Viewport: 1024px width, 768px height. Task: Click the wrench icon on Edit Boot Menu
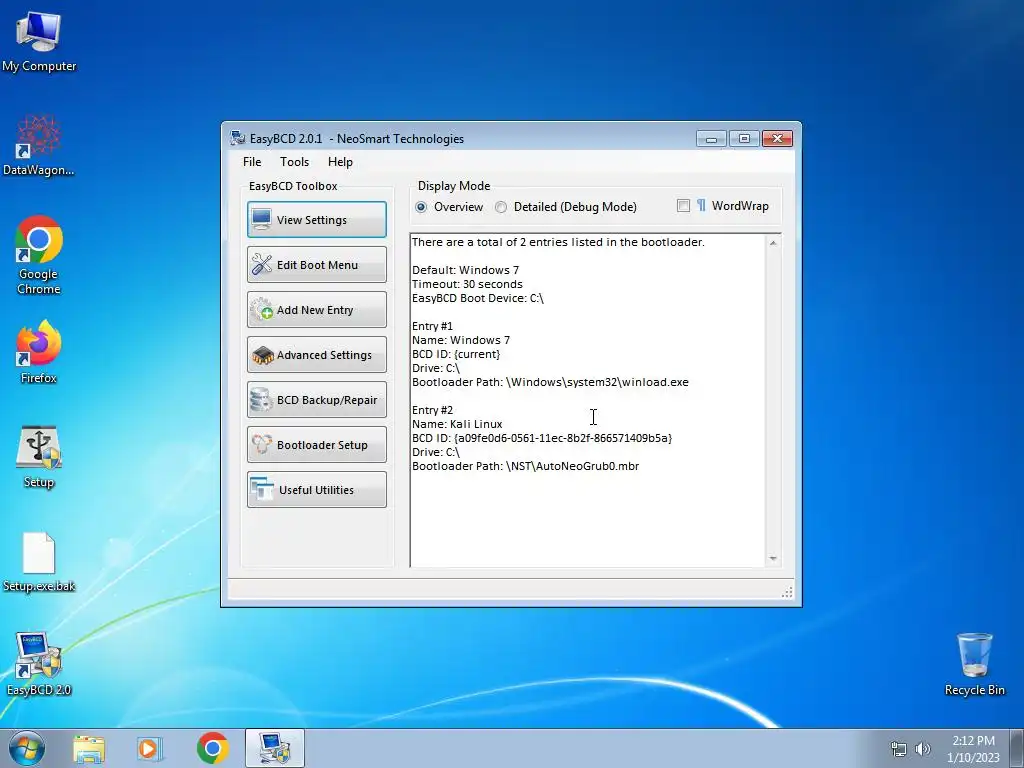(262, 264)
